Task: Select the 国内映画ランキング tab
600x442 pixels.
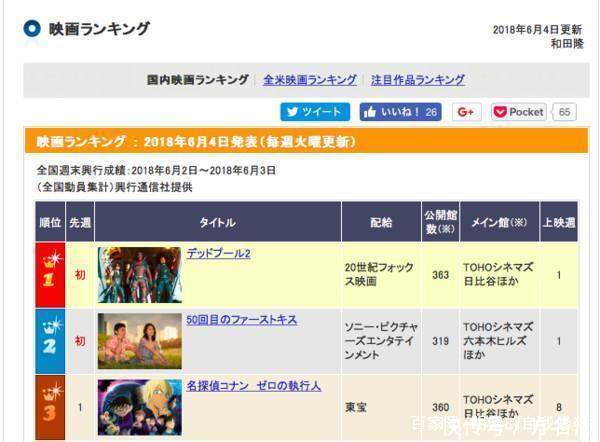Action: pos(198,80)
